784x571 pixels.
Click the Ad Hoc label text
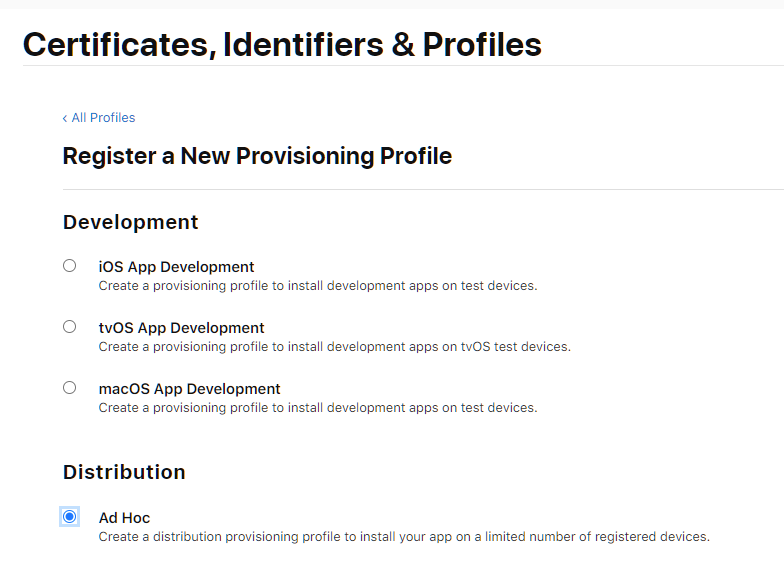tap(124, 518)
